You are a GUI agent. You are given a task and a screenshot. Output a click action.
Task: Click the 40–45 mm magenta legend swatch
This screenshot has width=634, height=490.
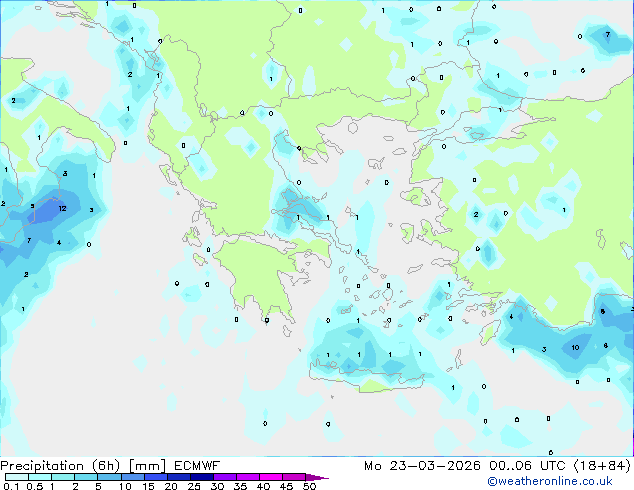(271, 477)
